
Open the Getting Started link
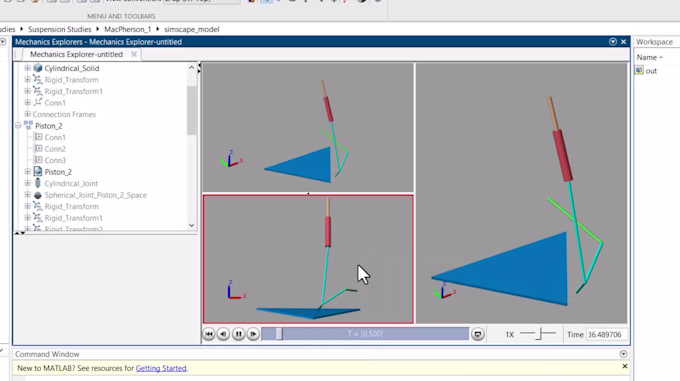tap(161, 368)
